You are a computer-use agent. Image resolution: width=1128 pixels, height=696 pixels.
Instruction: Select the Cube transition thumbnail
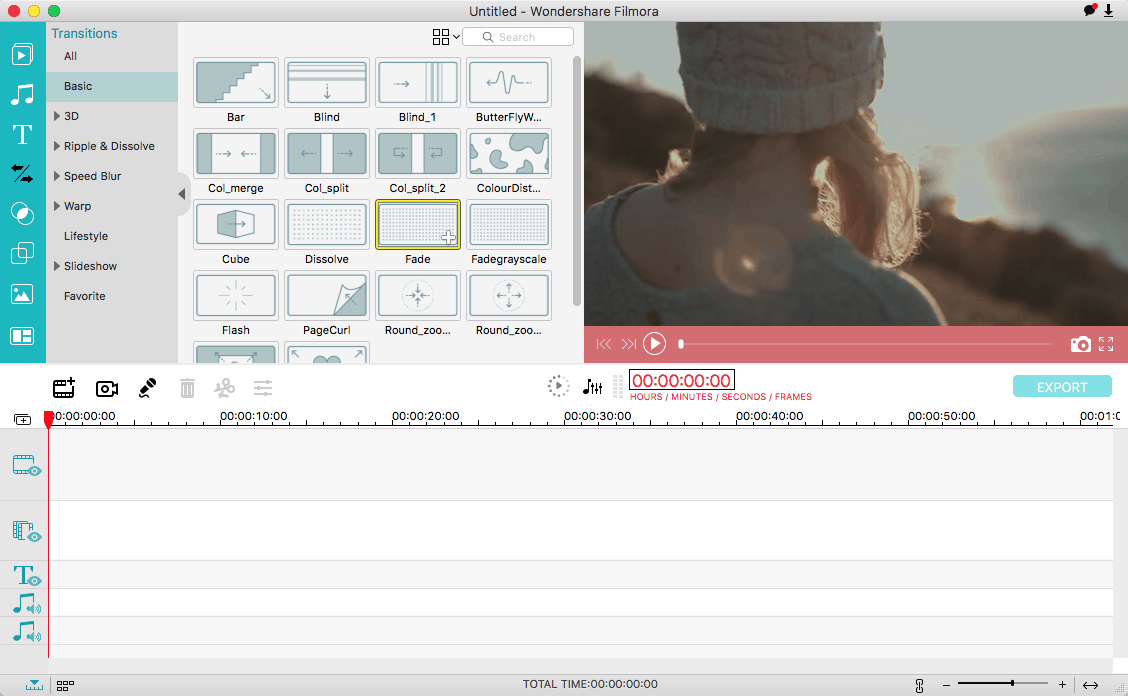[236, 225]
